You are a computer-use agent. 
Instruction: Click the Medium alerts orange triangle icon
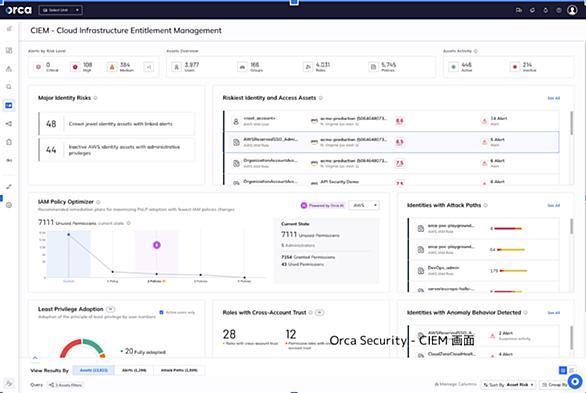pyautogui.click(x=112, y=67)
